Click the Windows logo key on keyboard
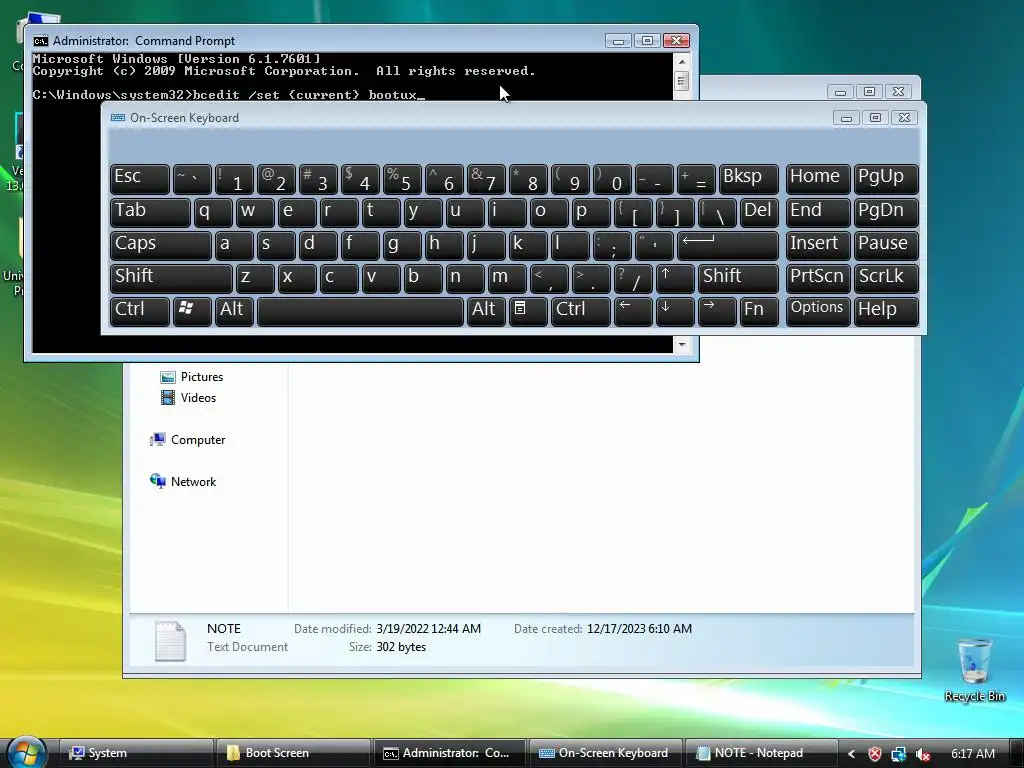Screen dimensions: 1024x768 pyautogui.click(x=192, y=312)
